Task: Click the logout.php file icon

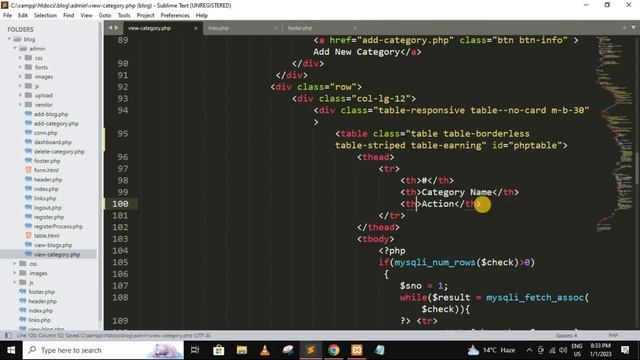Action: [x=28, y=207]
